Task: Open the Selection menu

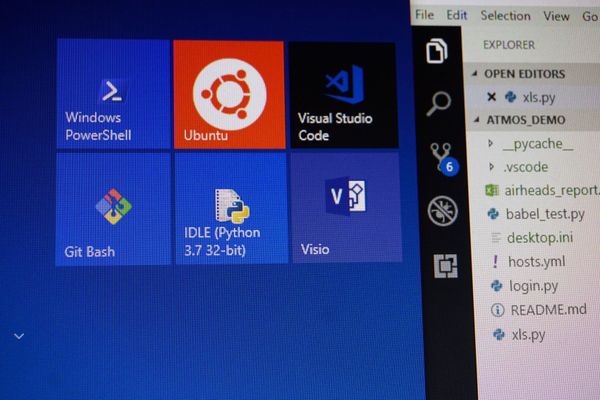Action: point(505,16)
